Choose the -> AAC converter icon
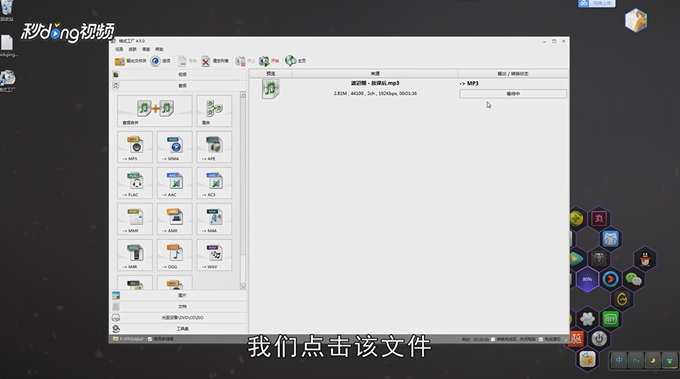The width and height of the screenshot is (680, 379). [174, 183]
